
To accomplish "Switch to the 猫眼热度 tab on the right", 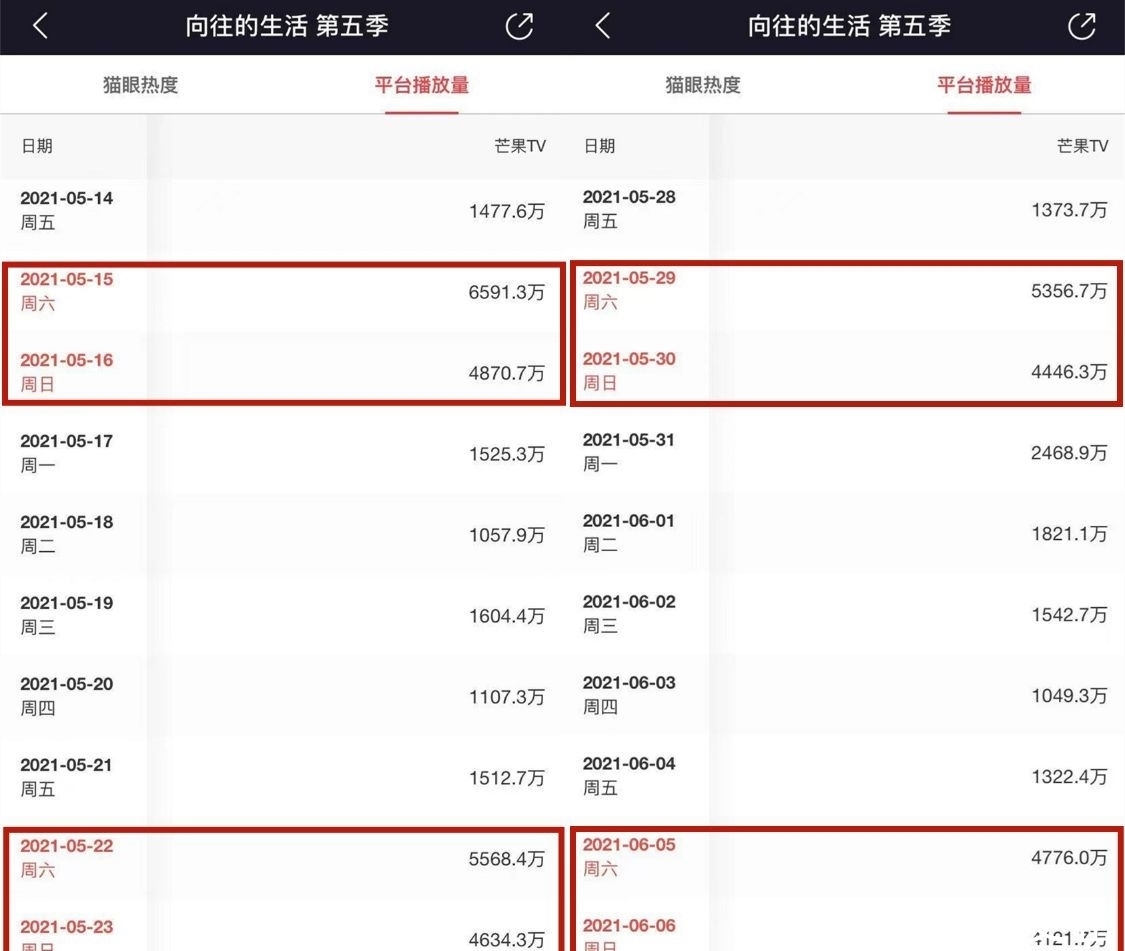I will point(700,85).
